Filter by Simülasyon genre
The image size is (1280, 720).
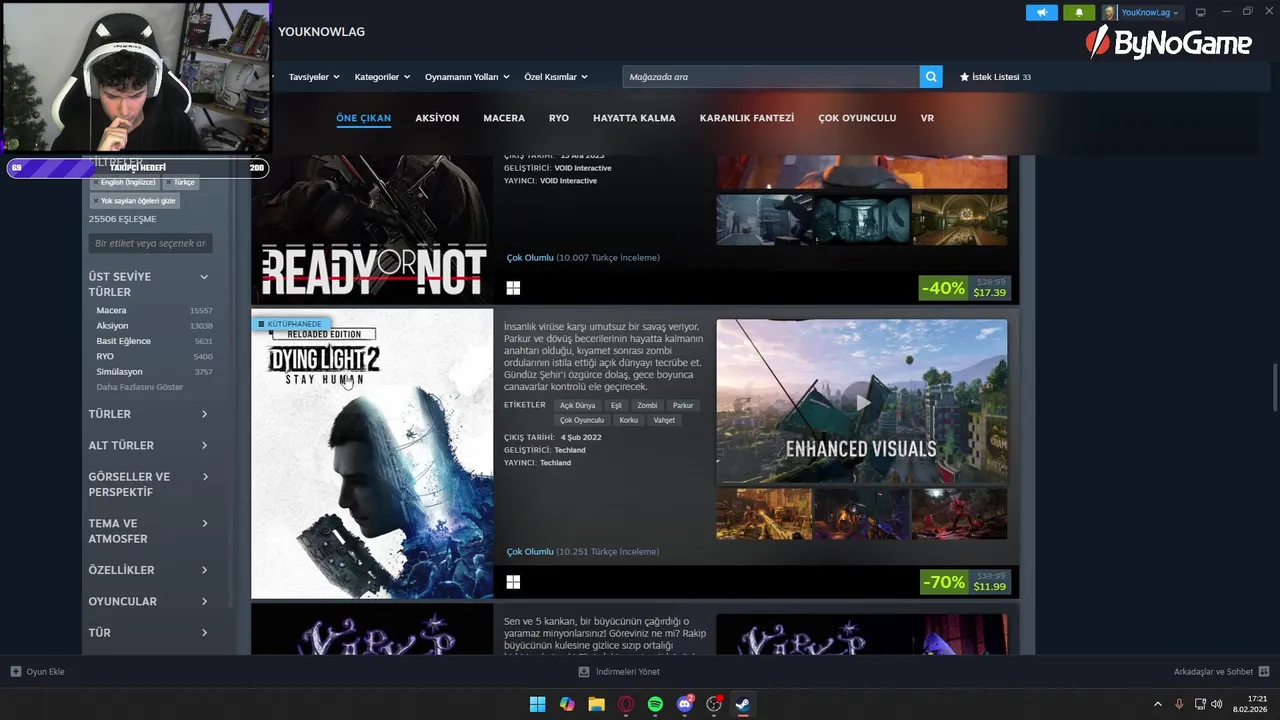pos(154,372)
